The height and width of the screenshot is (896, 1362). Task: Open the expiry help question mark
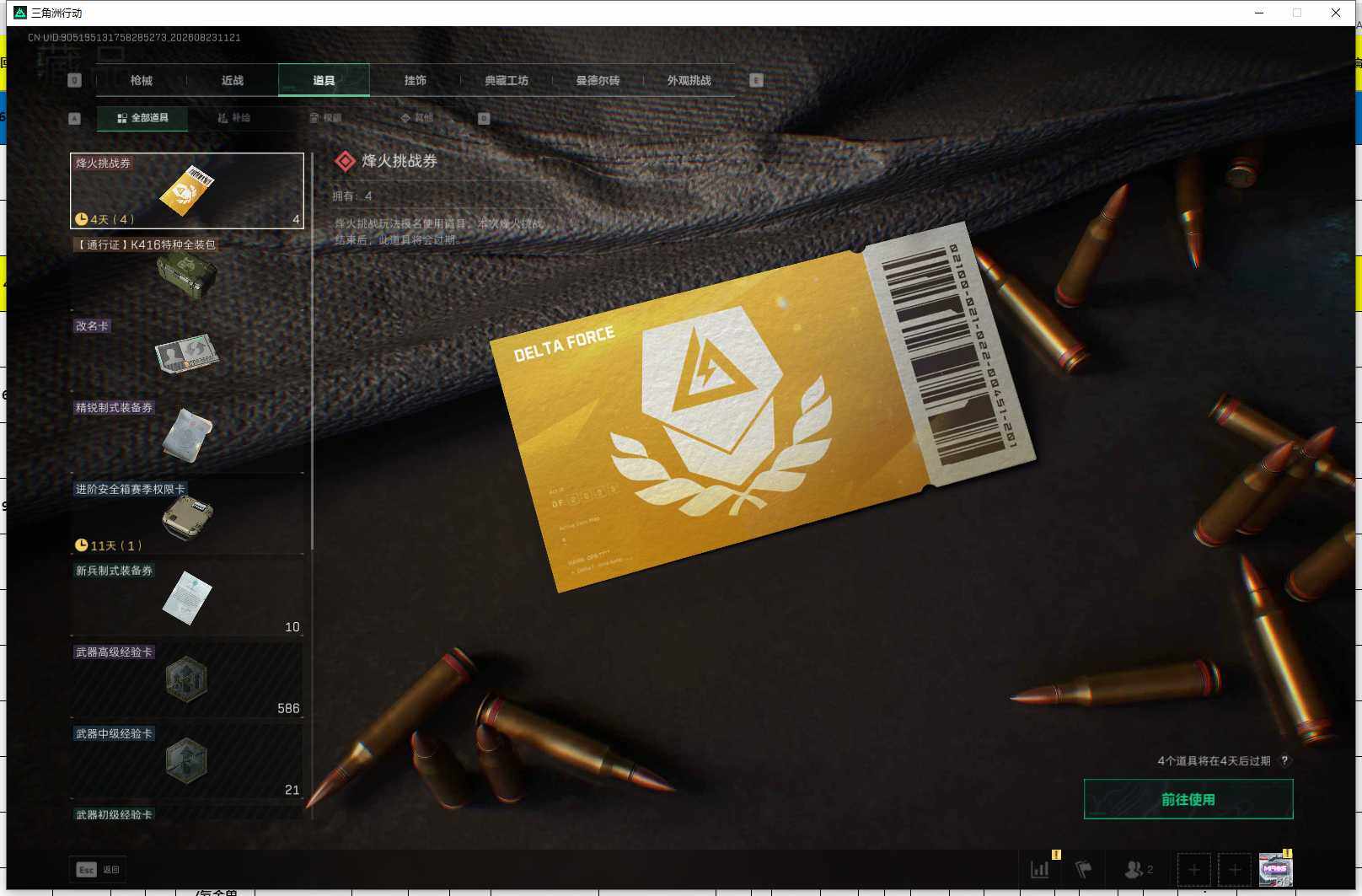(x=1284, y=760)
